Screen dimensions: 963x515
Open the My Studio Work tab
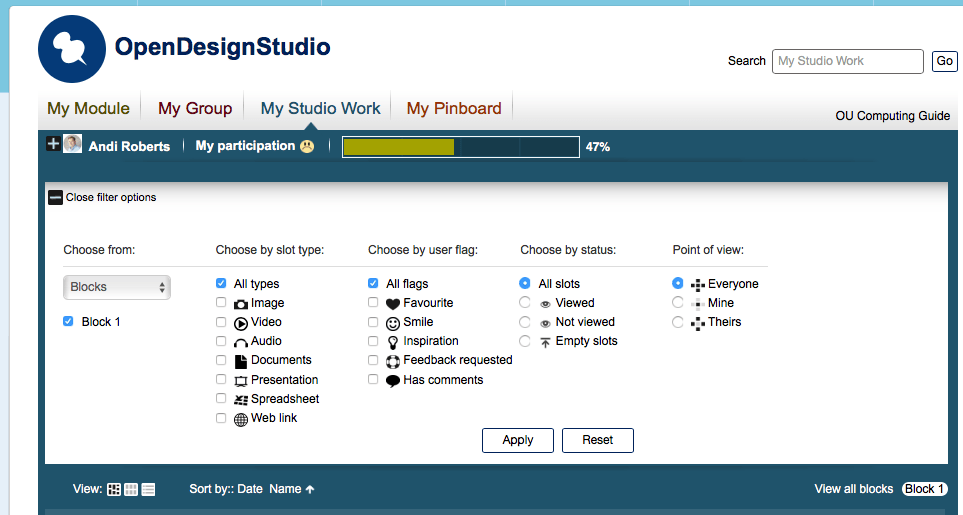[320, 109]
